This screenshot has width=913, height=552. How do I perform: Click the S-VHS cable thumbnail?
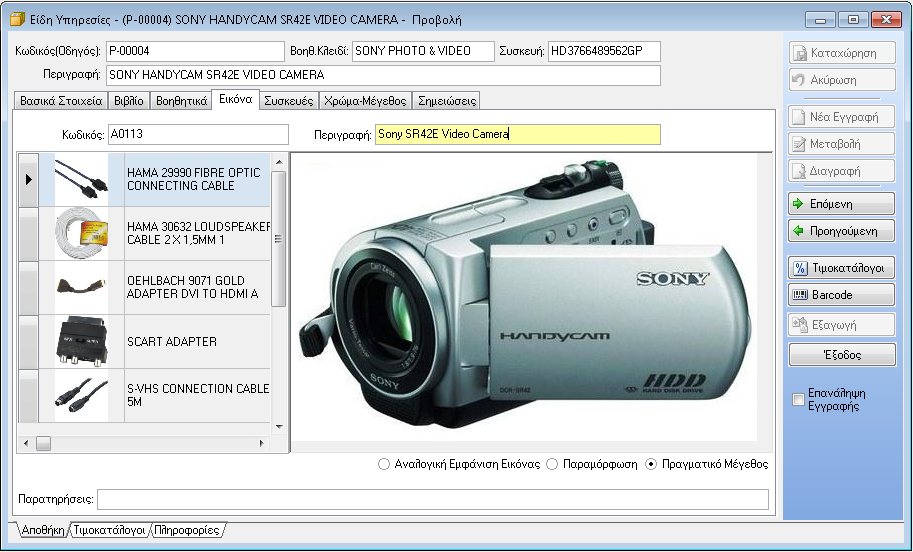point(82,395)
